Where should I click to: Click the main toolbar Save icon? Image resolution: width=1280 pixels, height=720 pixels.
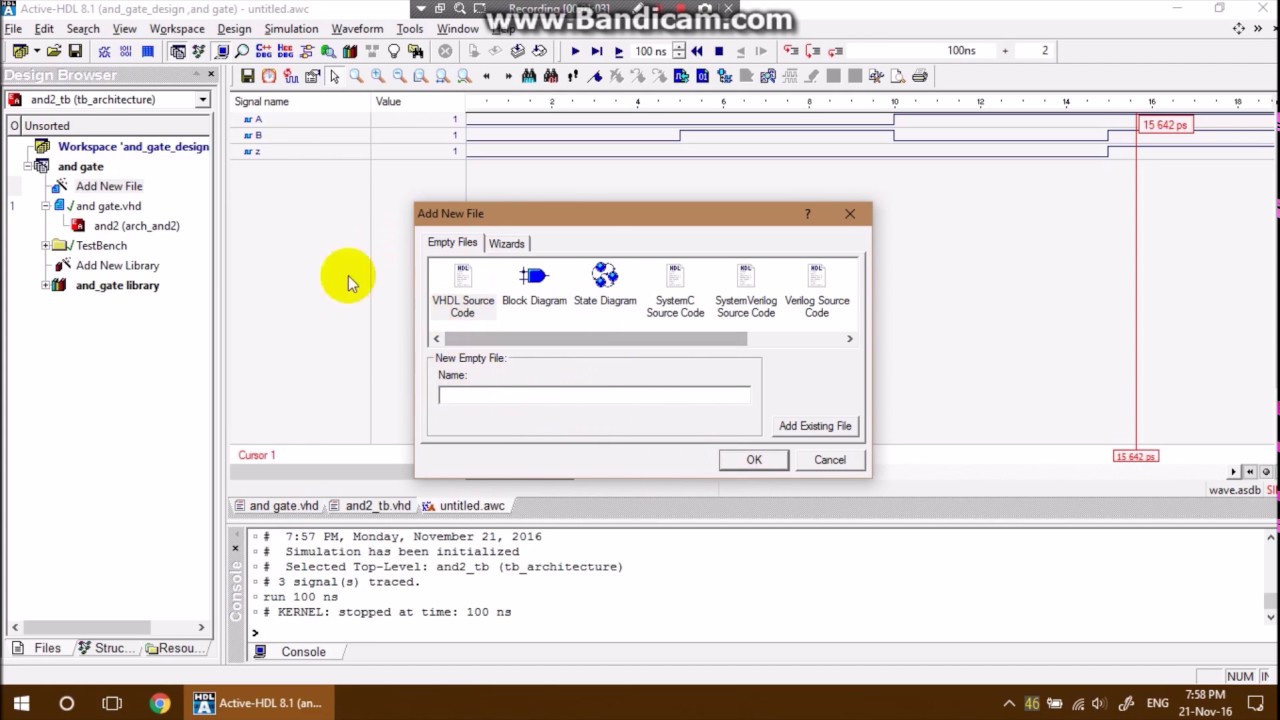(x=75, y=51)
